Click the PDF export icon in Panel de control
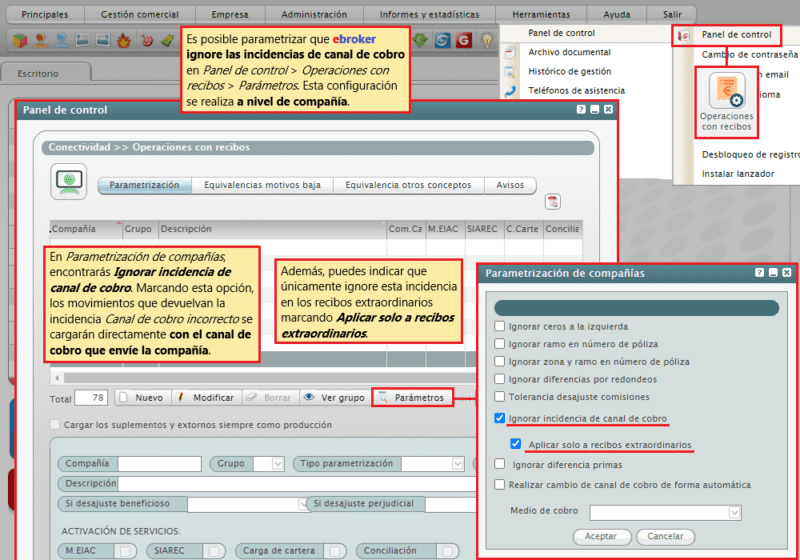800x560 pixels. (x=553, y=201)
